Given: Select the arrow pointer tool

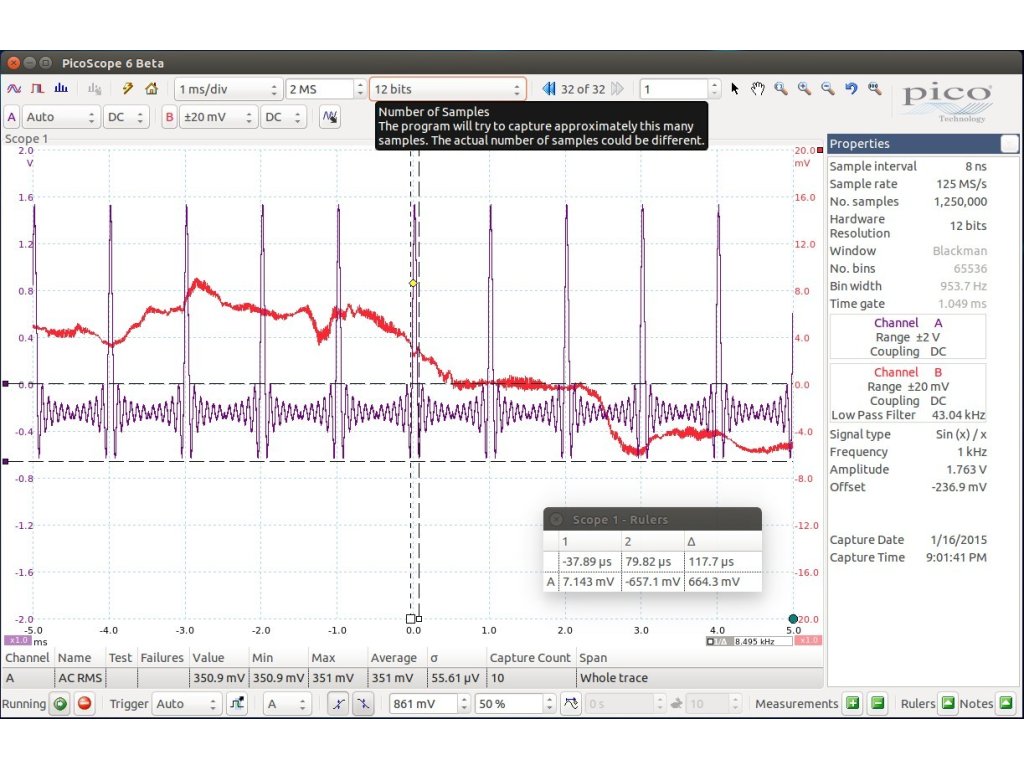Looking at the screenshot, I should [735, 89].
